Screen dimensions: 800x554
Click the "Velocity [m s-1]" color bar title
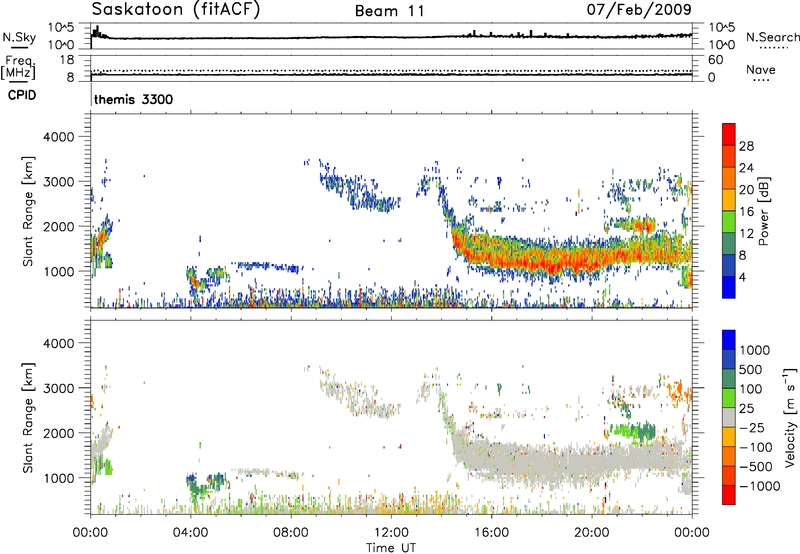point(790,417)
